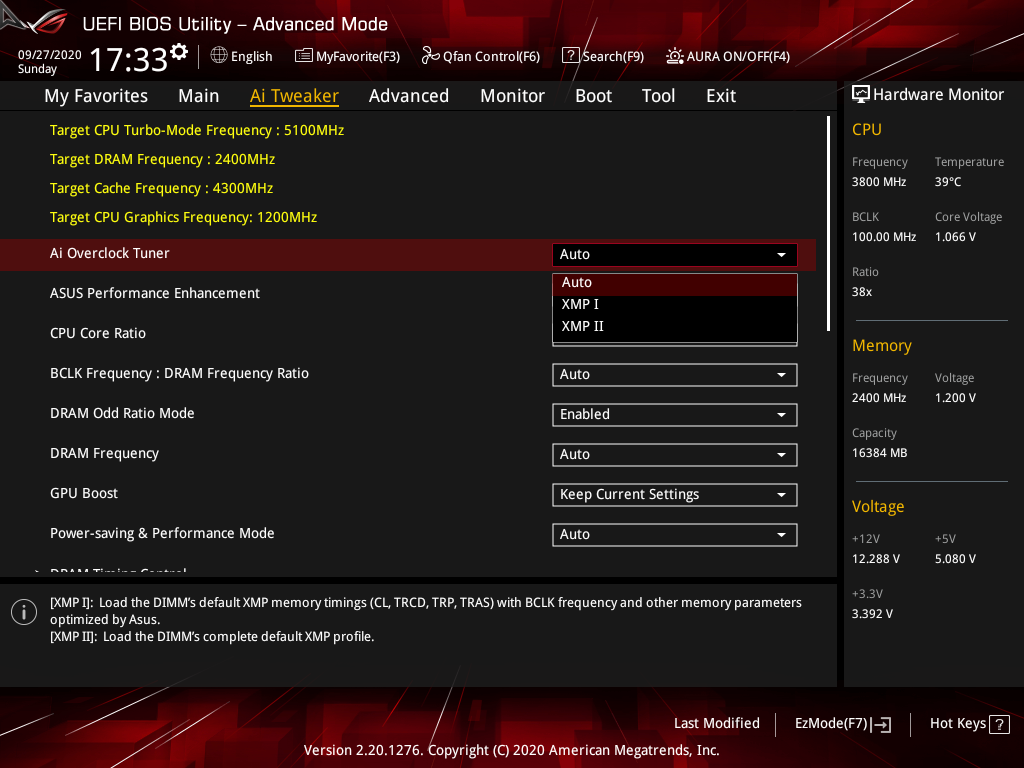Open Power-saving & Performance Mode dropdown
Image resolution: width=1024 pixels, height=768 pixels.
pyautogui.click(x=675, y=535)
